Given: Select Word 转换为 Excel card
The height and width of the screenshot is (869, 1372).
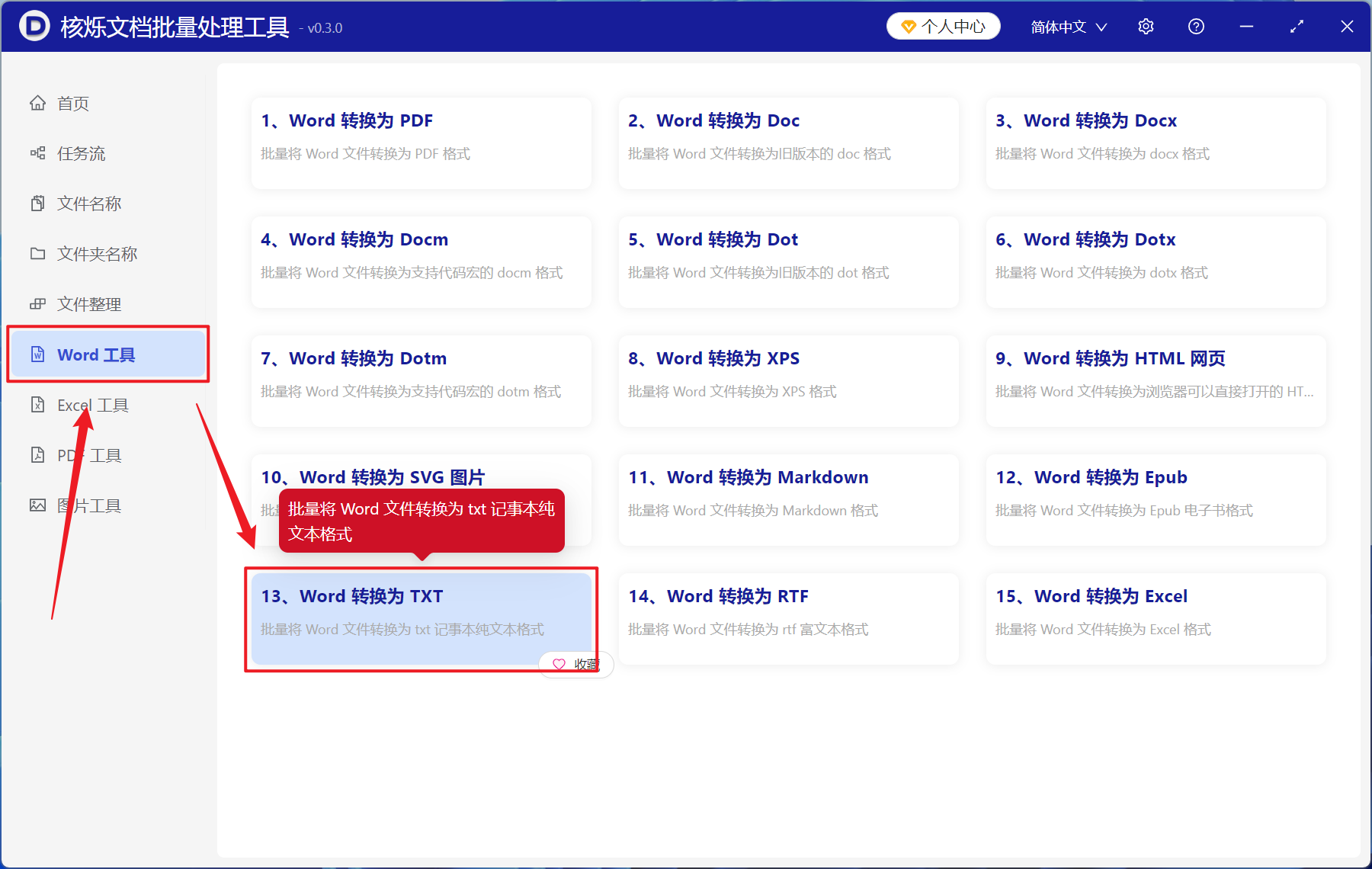Looking at the screenshot, I should coord(1156,618).
